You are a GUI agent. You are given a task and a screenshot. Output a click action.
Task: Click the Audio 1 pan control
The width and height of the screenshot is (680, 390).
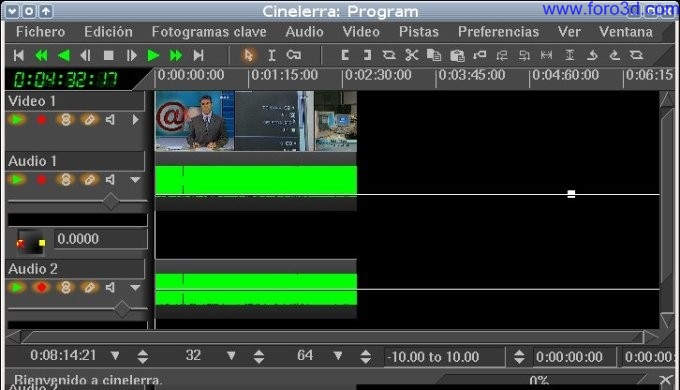click(31, 242)
